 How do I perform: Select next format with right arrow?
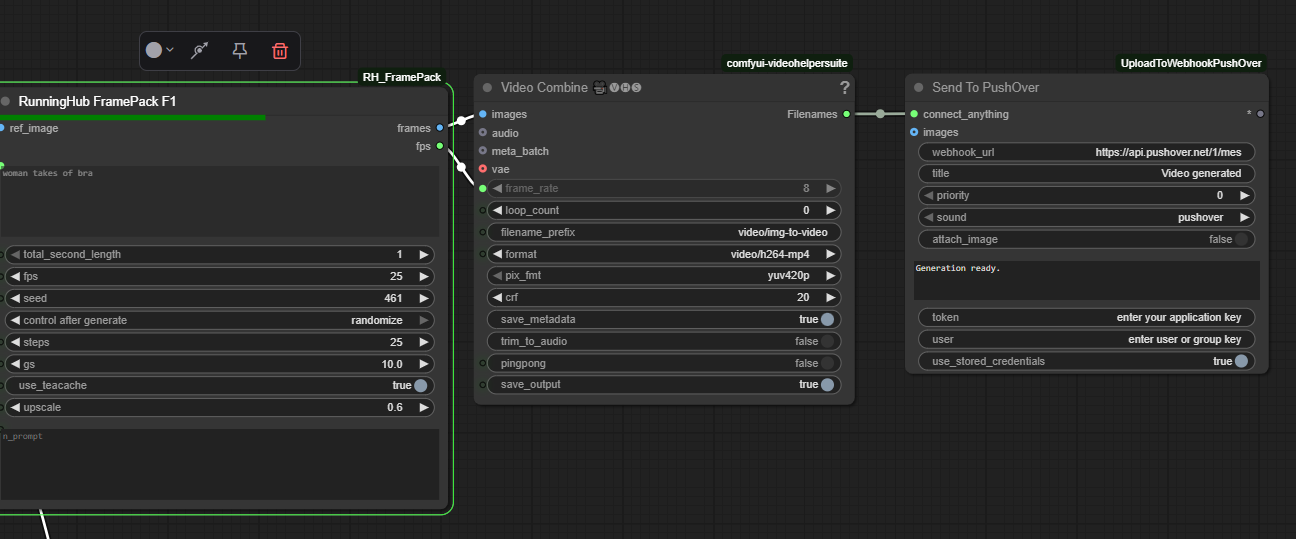pos(829,254)
